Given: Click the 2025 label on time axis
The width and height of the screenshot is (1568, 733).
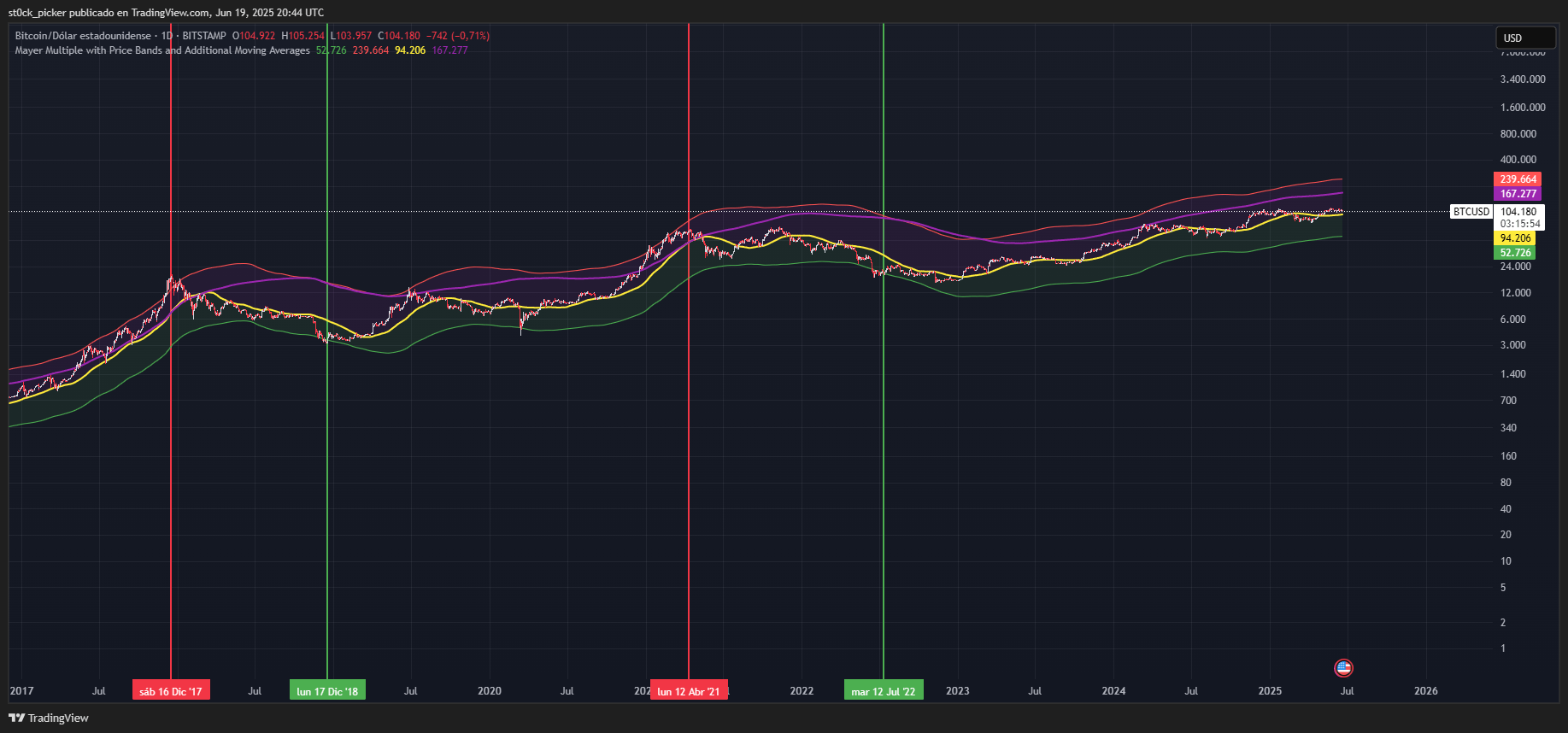Looking at the screenshot, I should point(1270,690).
